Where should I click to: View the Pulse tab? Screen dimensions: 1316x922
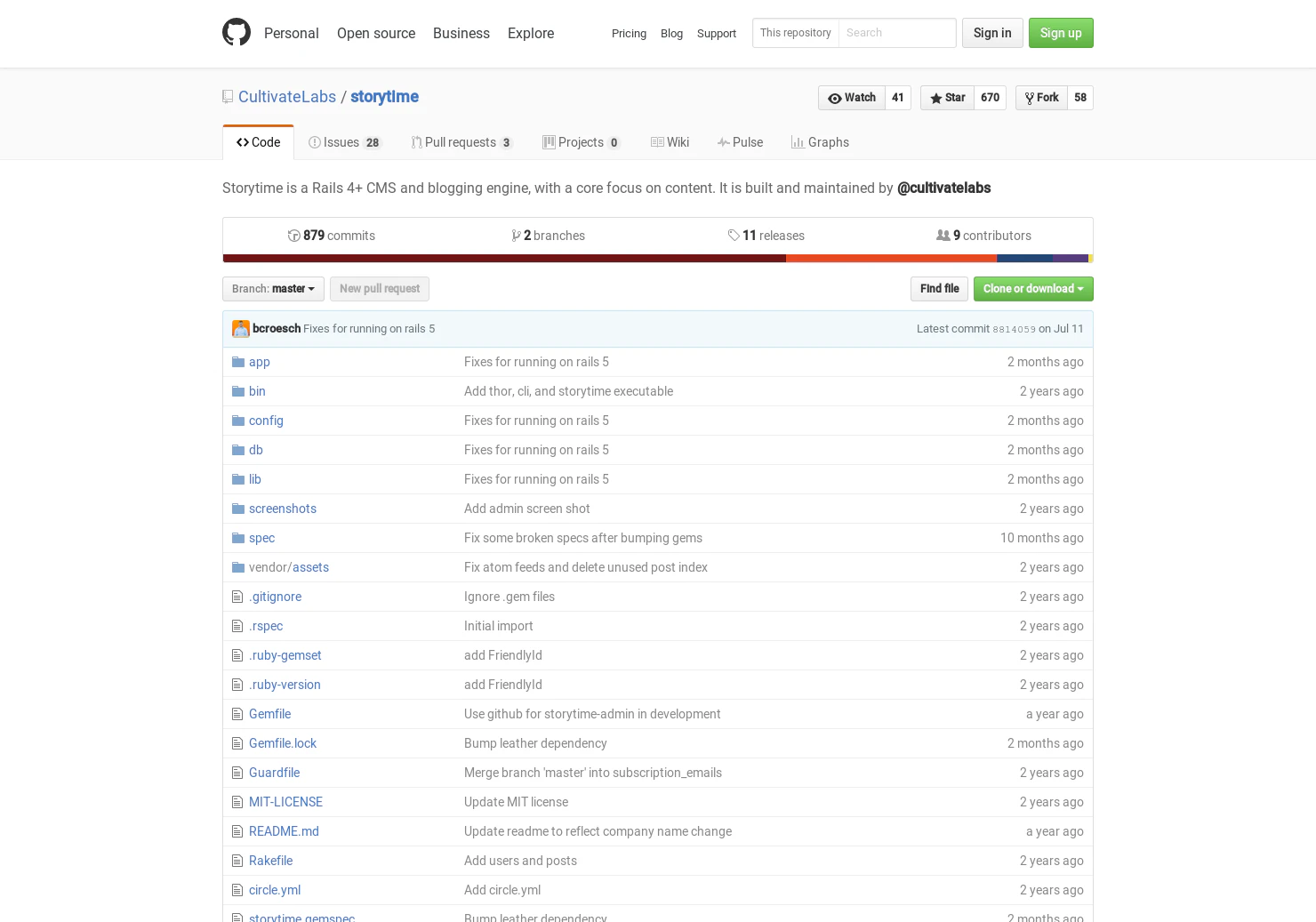pyautogui.click(x=741, y=142)
